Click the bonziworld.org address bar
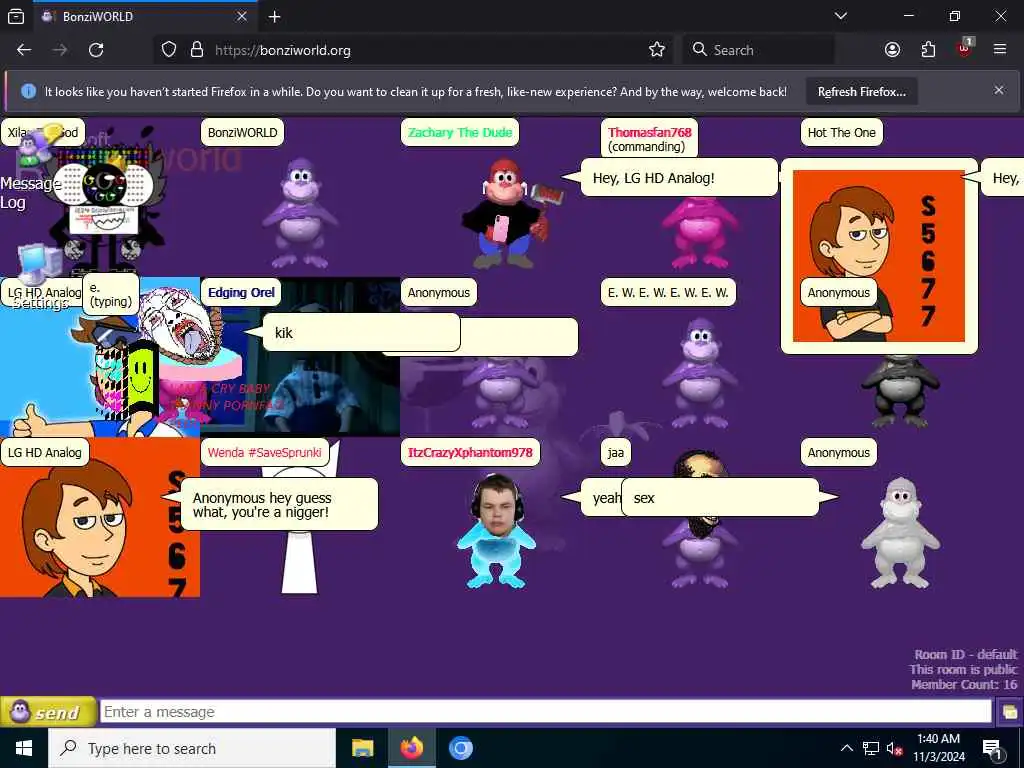The image size is (1024, 768). [411, 50]
